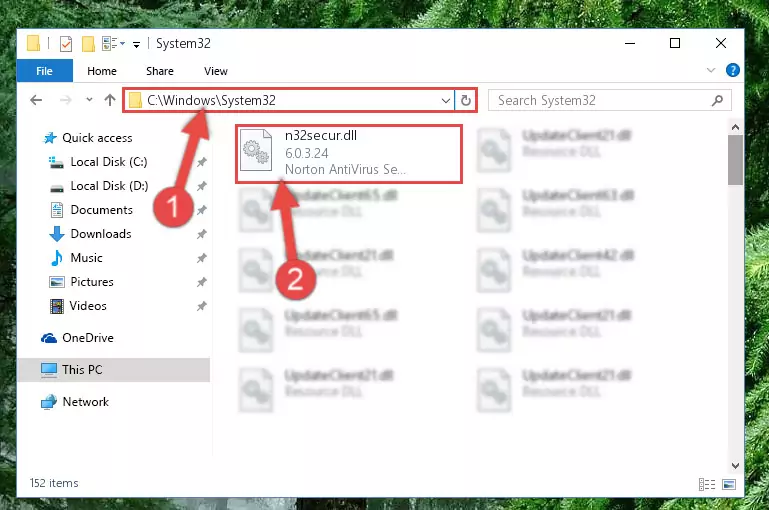Click the folder icon in the title bar
Image resolution: width=769 pixels, height=510 pixels.
pos(33,43)
